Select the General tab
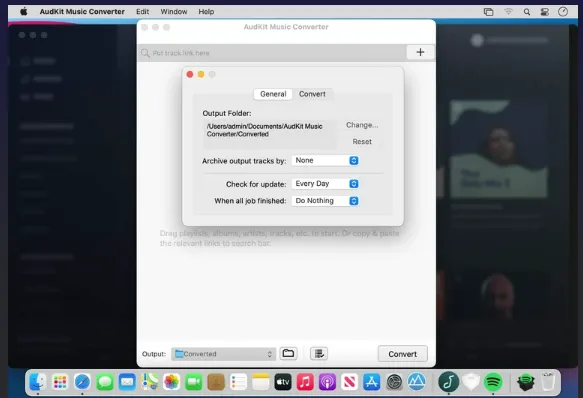This screenshot has width=583, height=398. tap(273, 94)
